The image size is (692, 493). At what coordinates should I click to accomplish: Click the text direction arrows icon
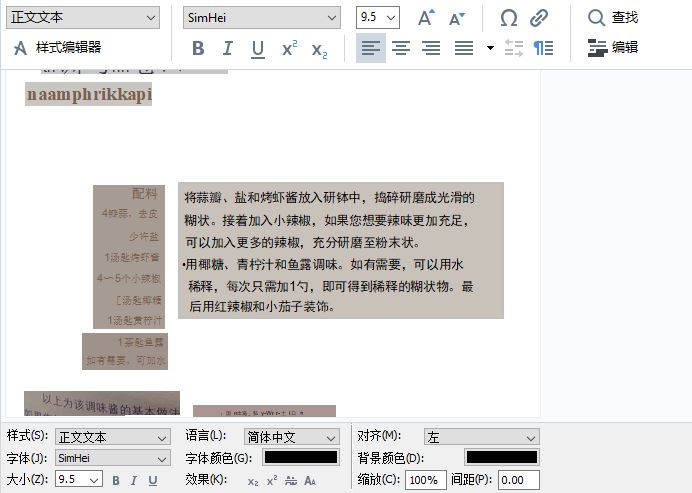point(514,48)
